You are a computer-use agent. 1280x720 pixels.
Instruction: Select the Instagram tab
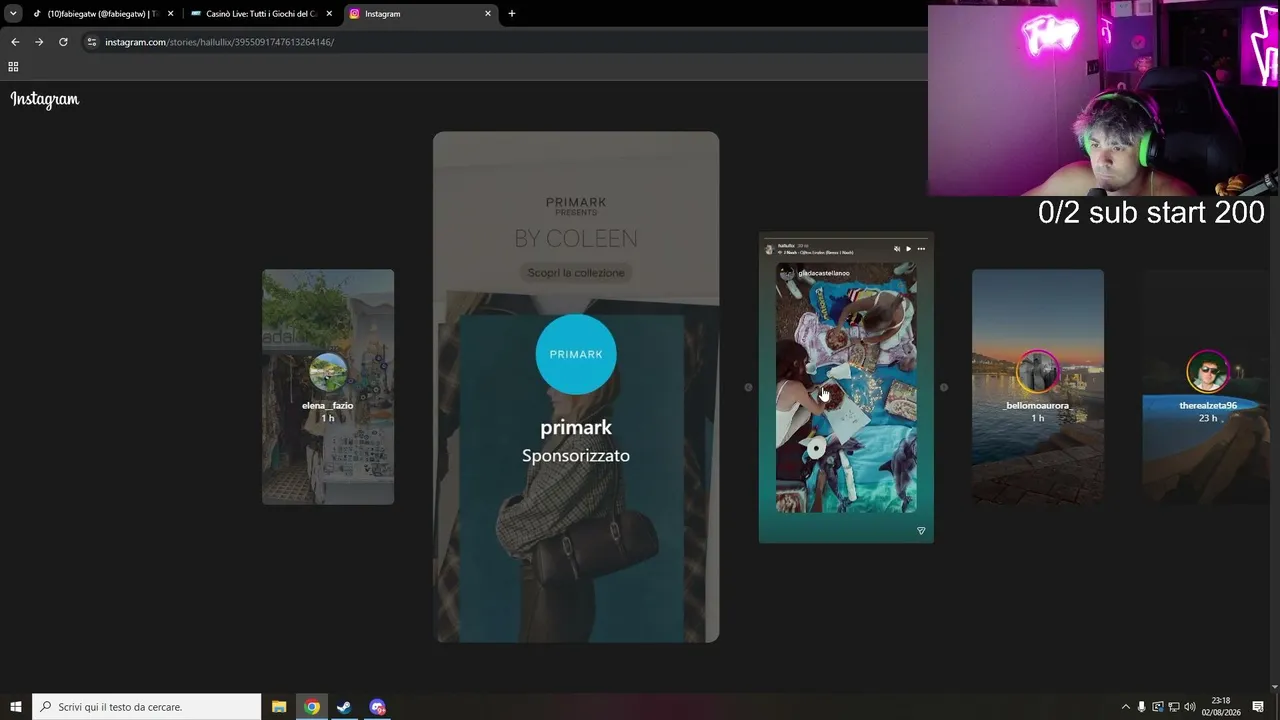pos(420,14)
